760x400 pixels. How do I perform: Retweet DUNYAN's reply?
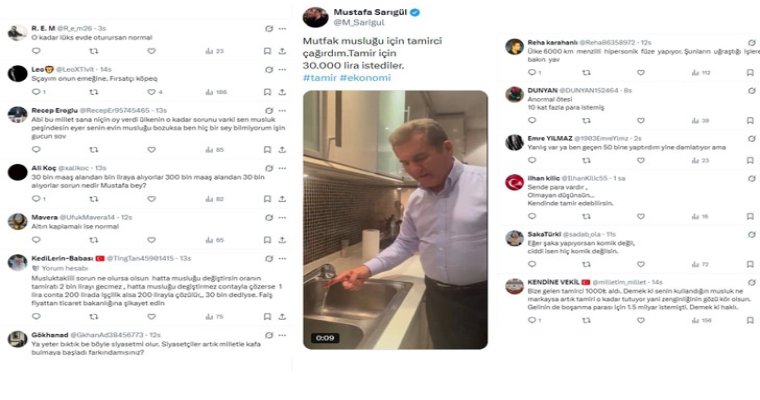coord(586,120)
